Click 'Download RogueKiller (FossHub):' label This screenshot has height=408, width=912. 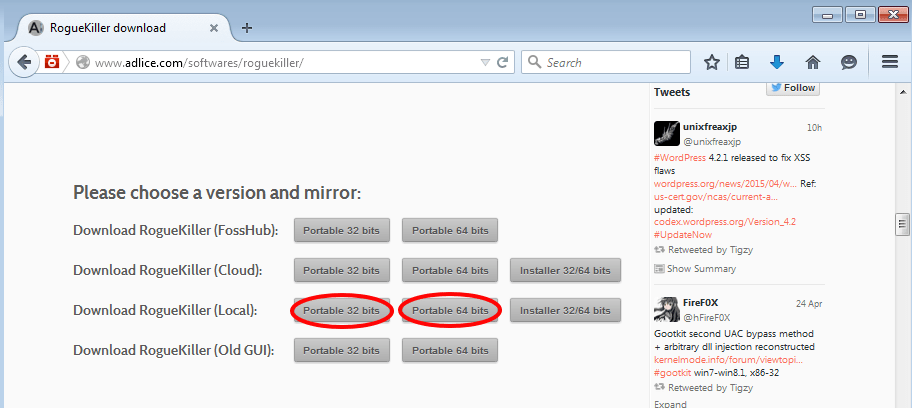click(176, 230)
